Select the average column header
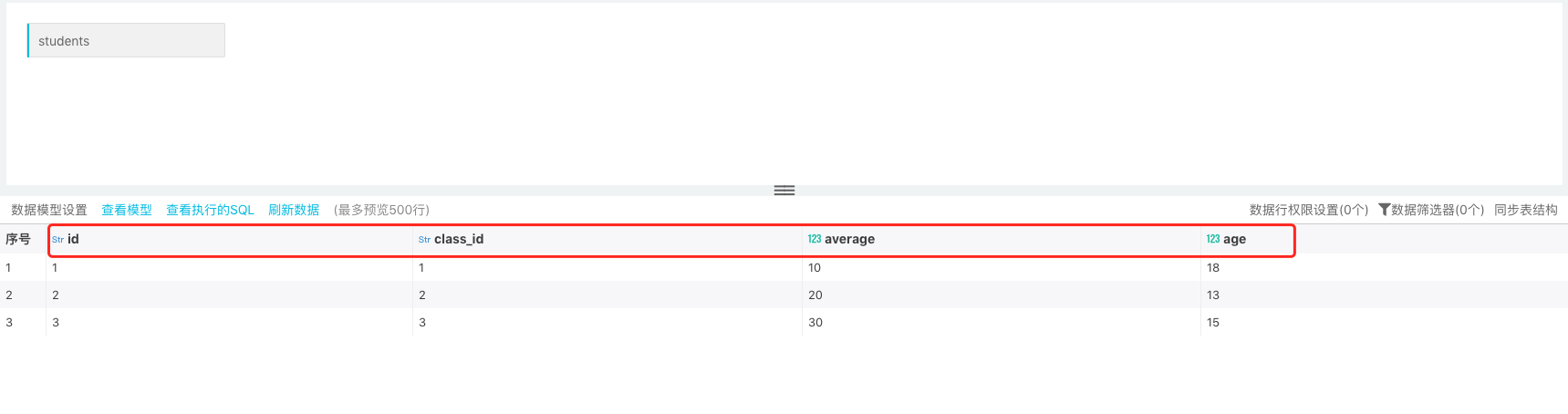 (849, 239)
